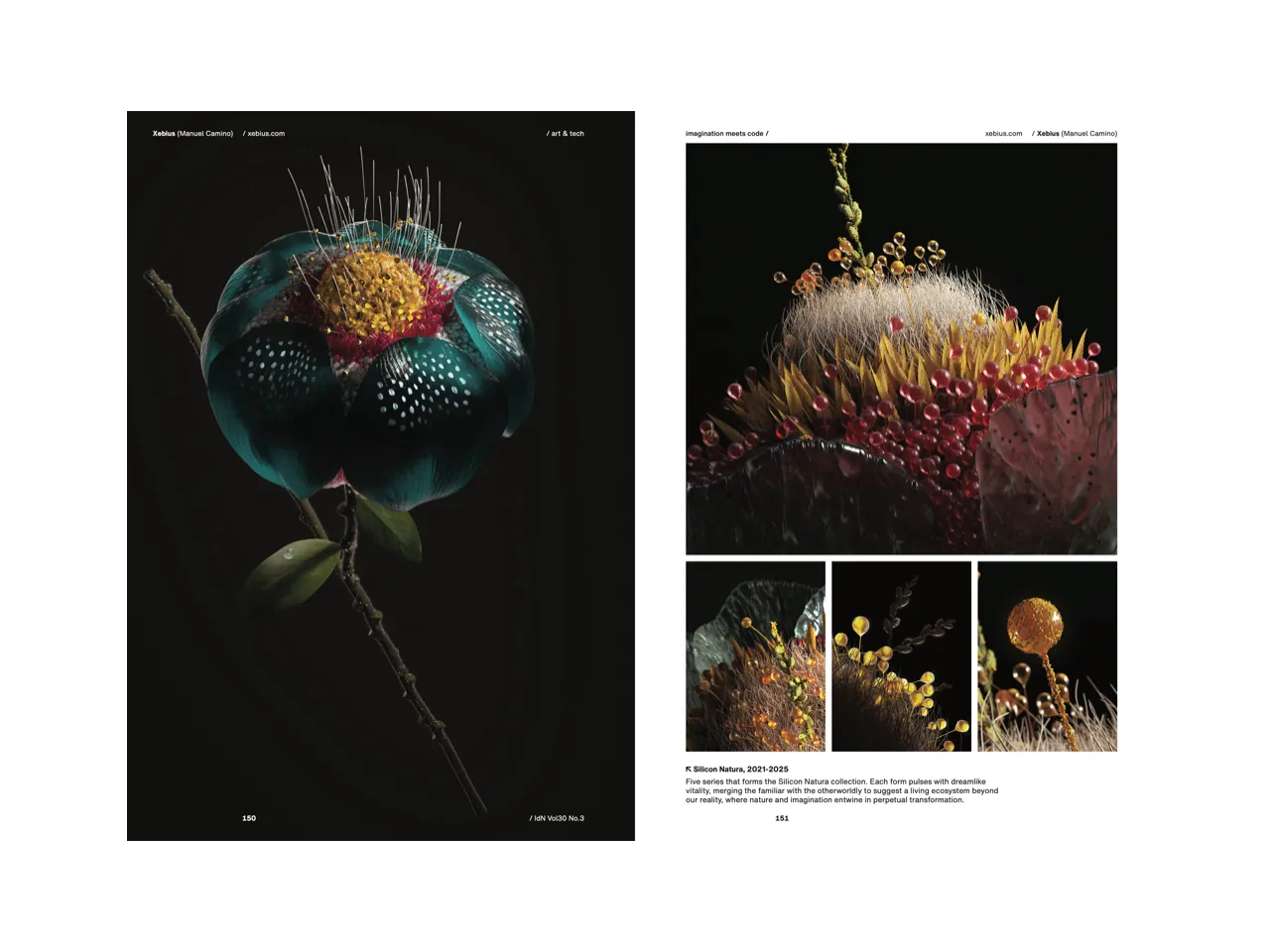The image size is (1270, 952).
Task: Select the Xebius (Manuel Camino) credit on right page
Action: click(x=1077, y=133)
